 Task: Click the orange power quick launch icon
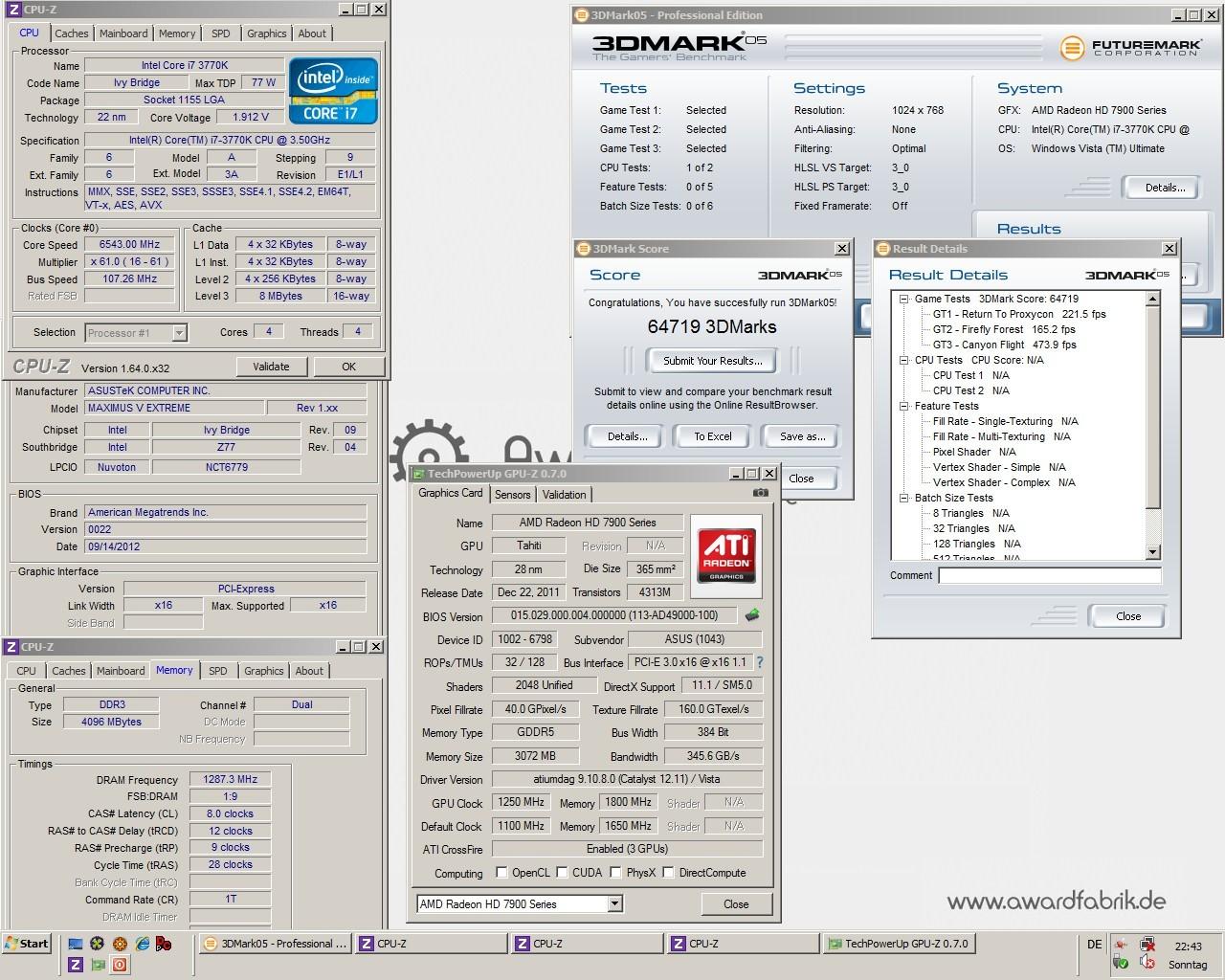(x=120, y=965)
